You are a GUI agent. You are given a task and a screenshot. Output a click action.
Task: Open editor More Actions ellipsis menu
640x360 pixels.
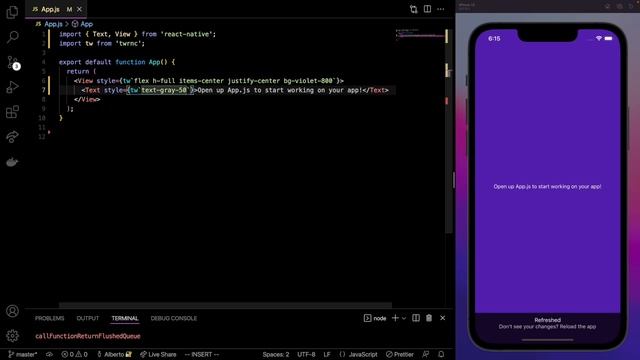click(x=441, y=9)
